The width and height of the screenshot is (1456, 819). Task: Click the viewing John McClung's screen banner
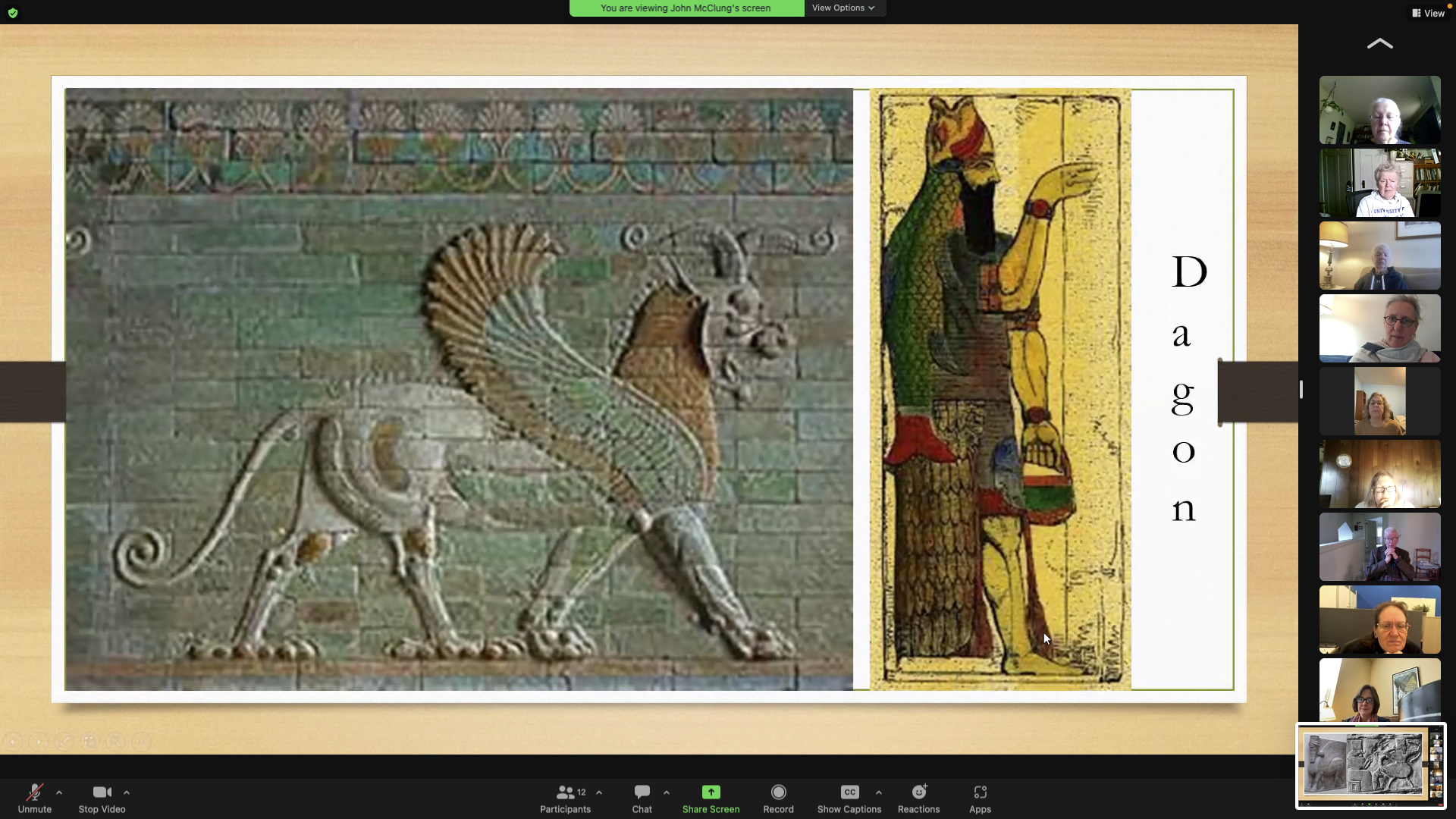(686, 8)
